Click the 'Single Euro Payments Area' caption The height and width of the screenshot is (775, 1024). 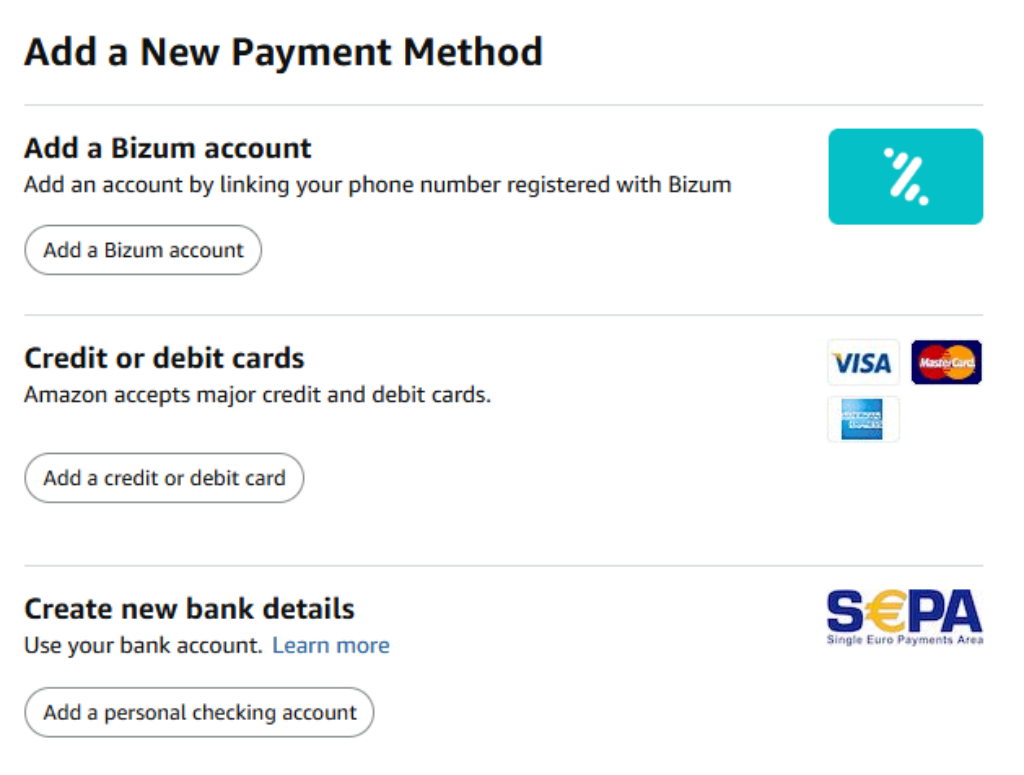coord(904,640)
